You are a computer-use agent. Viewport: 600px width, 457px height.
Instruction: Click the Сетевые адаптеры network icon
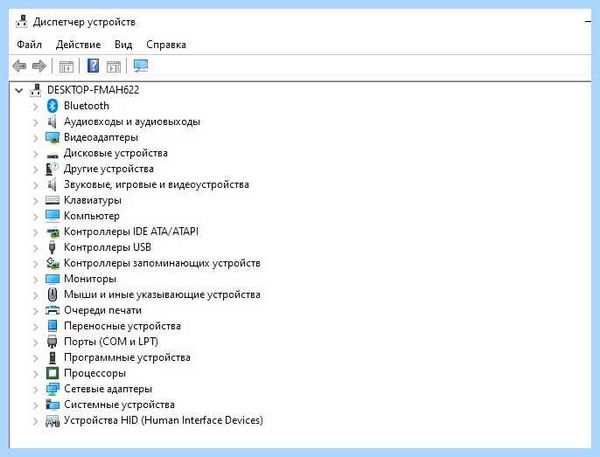coord(52,389)
